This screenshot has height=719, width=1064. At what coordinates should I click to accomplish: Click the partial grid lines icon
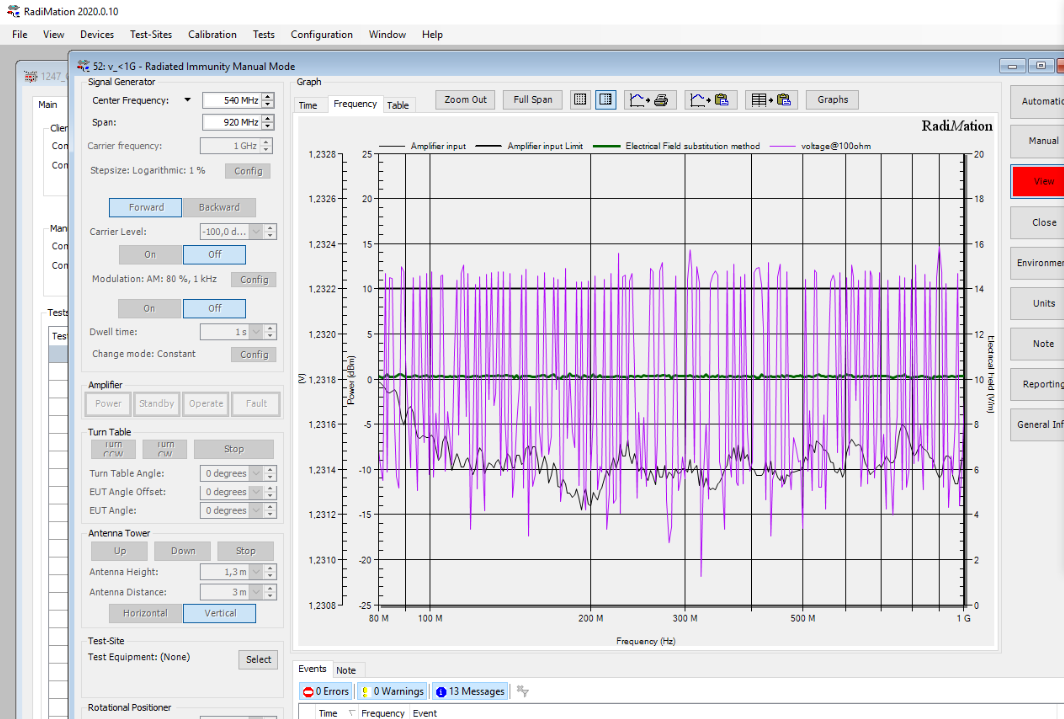click(x=605, y=100)
